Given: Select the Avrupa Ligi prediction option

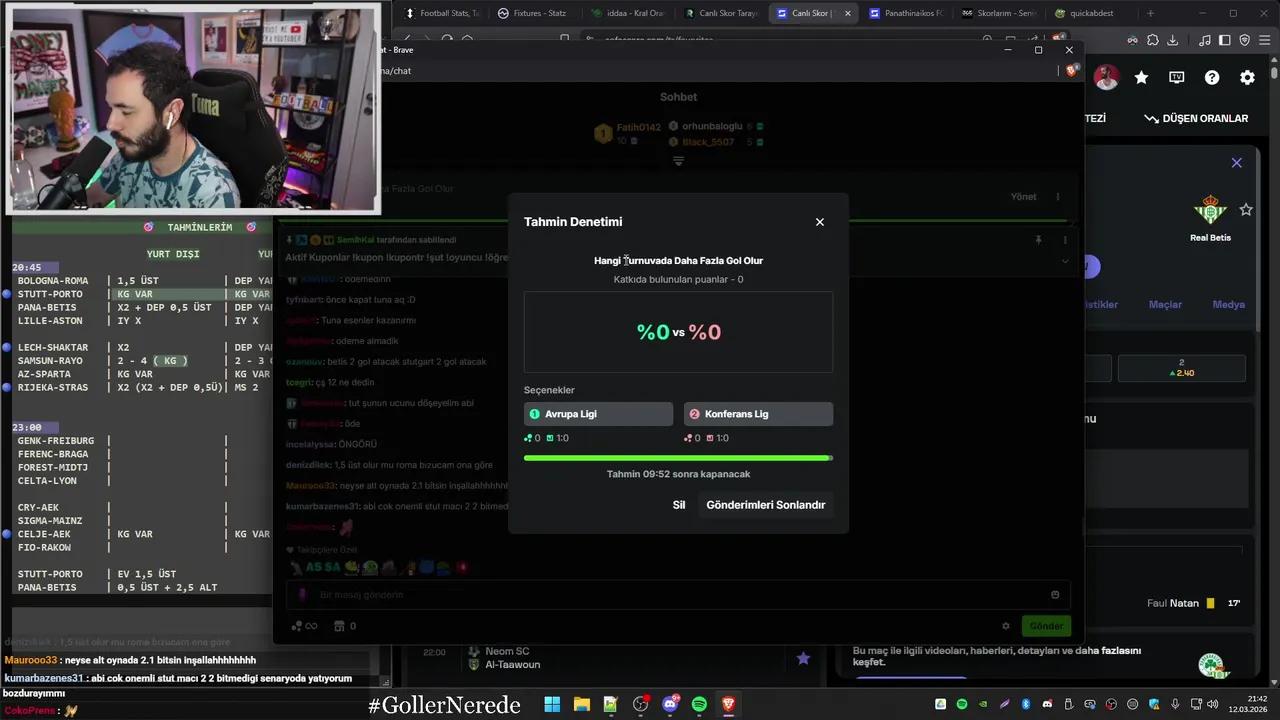Looking at the screenshot, I should tap(598, 414).
